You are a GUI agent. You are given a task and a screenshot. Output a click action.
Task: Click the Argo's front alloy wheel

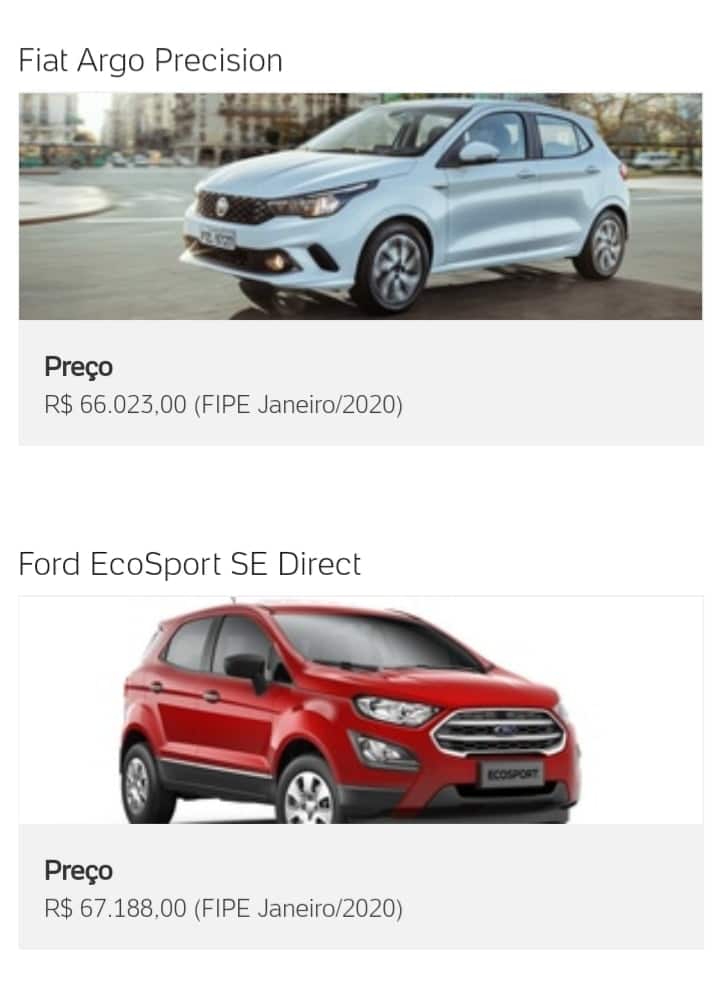[394, 270]
